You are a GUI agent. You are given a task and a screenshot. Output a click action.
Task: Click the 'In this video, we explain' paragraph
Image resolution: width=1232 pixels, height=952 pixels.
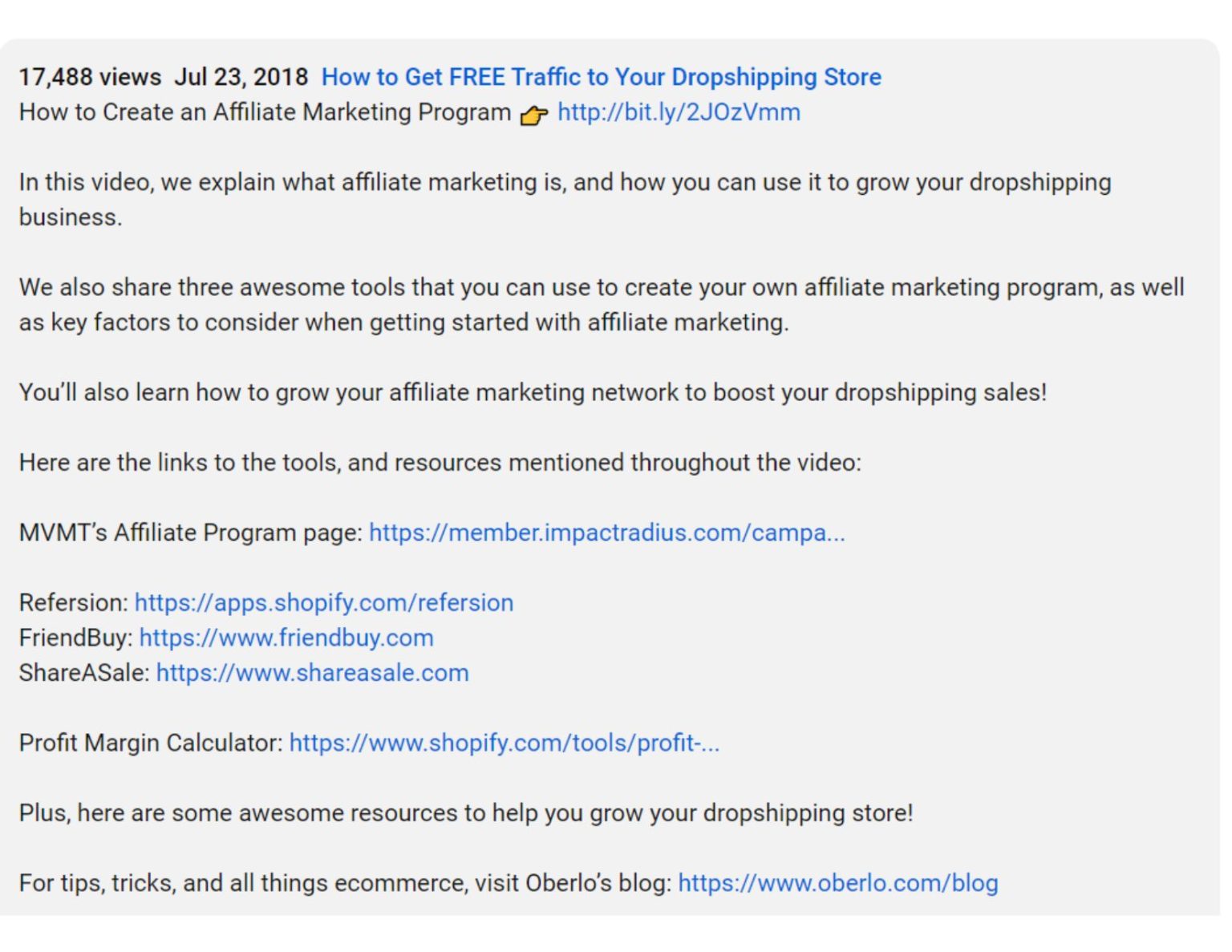click(x=565, y=200)
